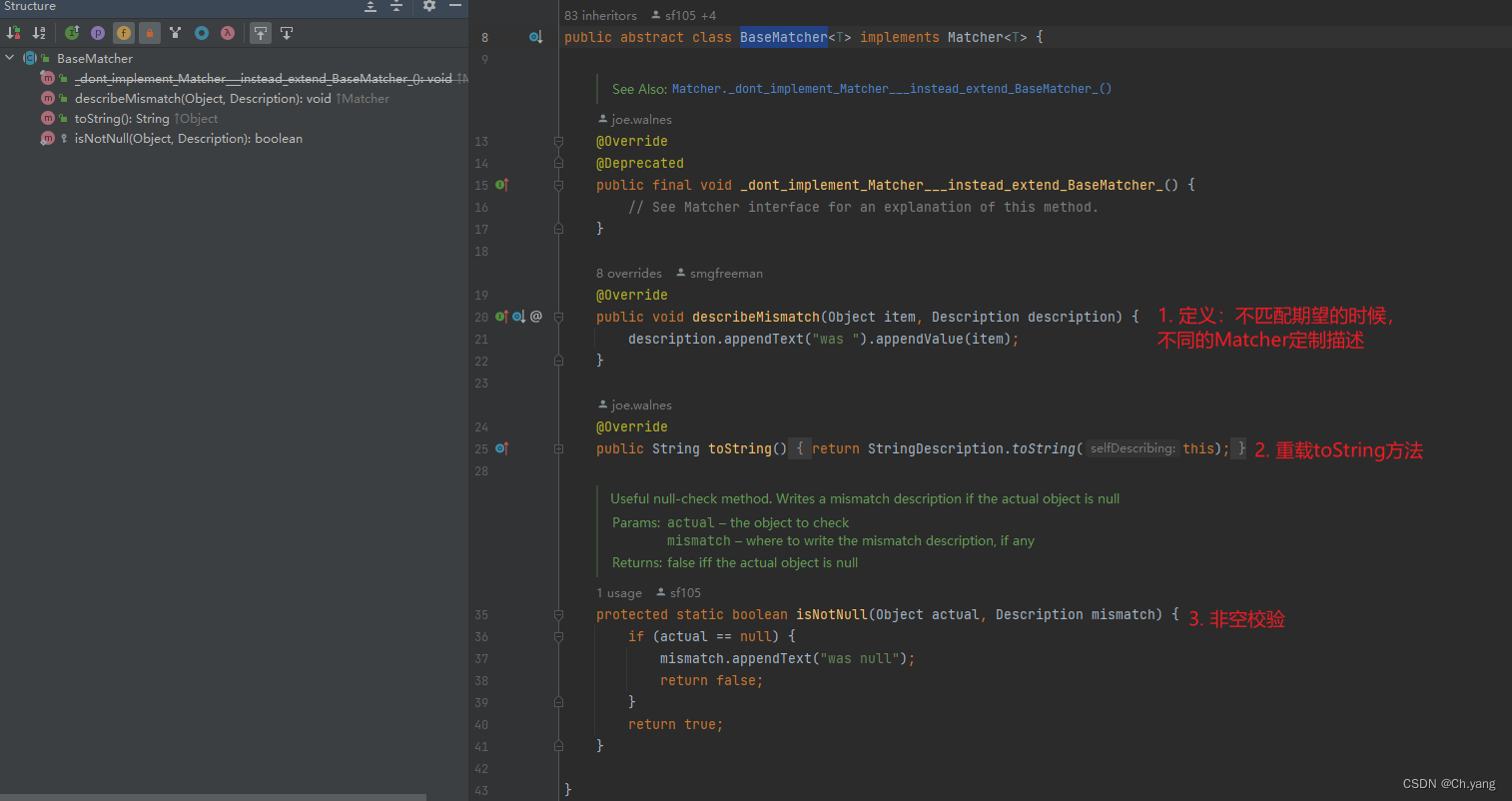Image resolution: width=1512 pixels, height=801 pixels.
Task: Click the @Deprecated annotation
Action: coord(640,163)
